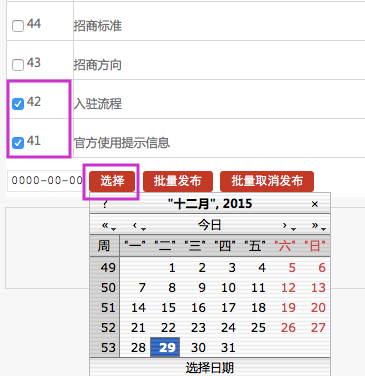
Task: Close the calendar popup with ×
Action: (x=315, y=204)
